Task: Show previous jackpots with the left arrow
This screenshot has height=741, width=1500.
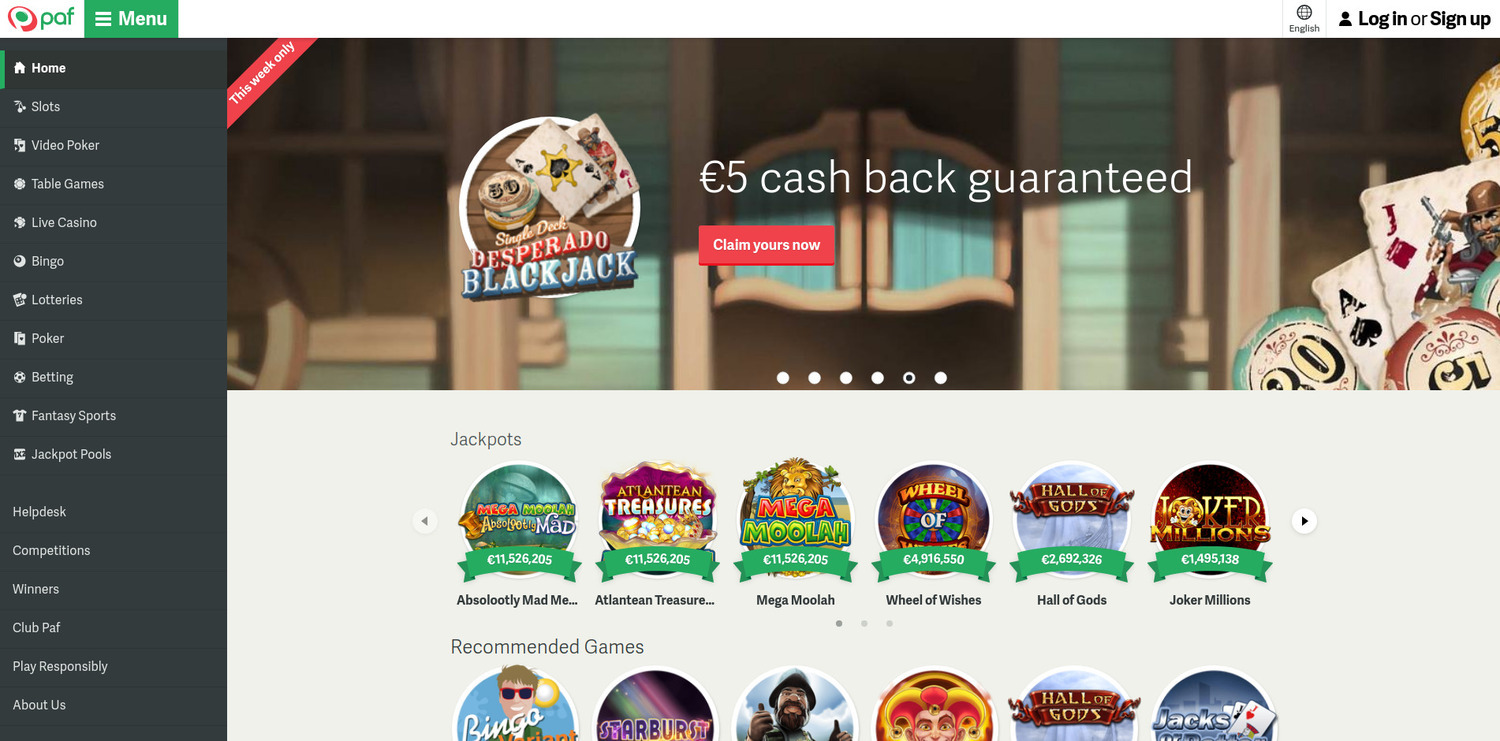Action: [425, 521]
